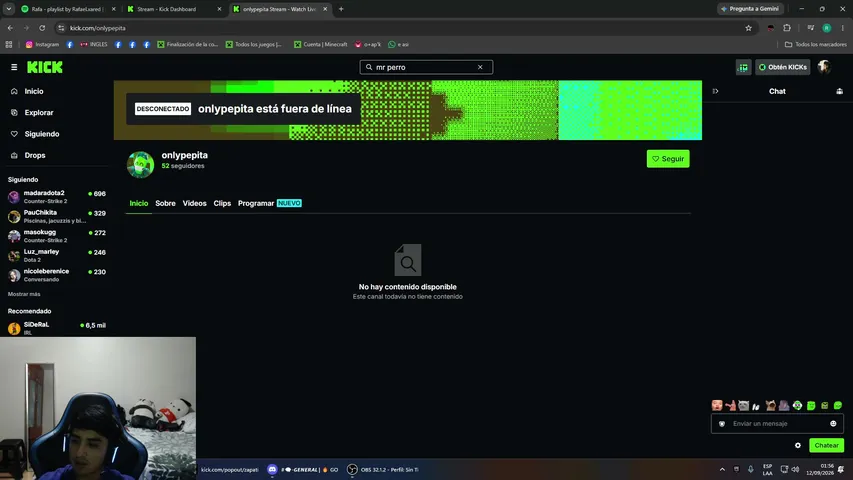Open Windows notification bell

click(x=841, y=469)
